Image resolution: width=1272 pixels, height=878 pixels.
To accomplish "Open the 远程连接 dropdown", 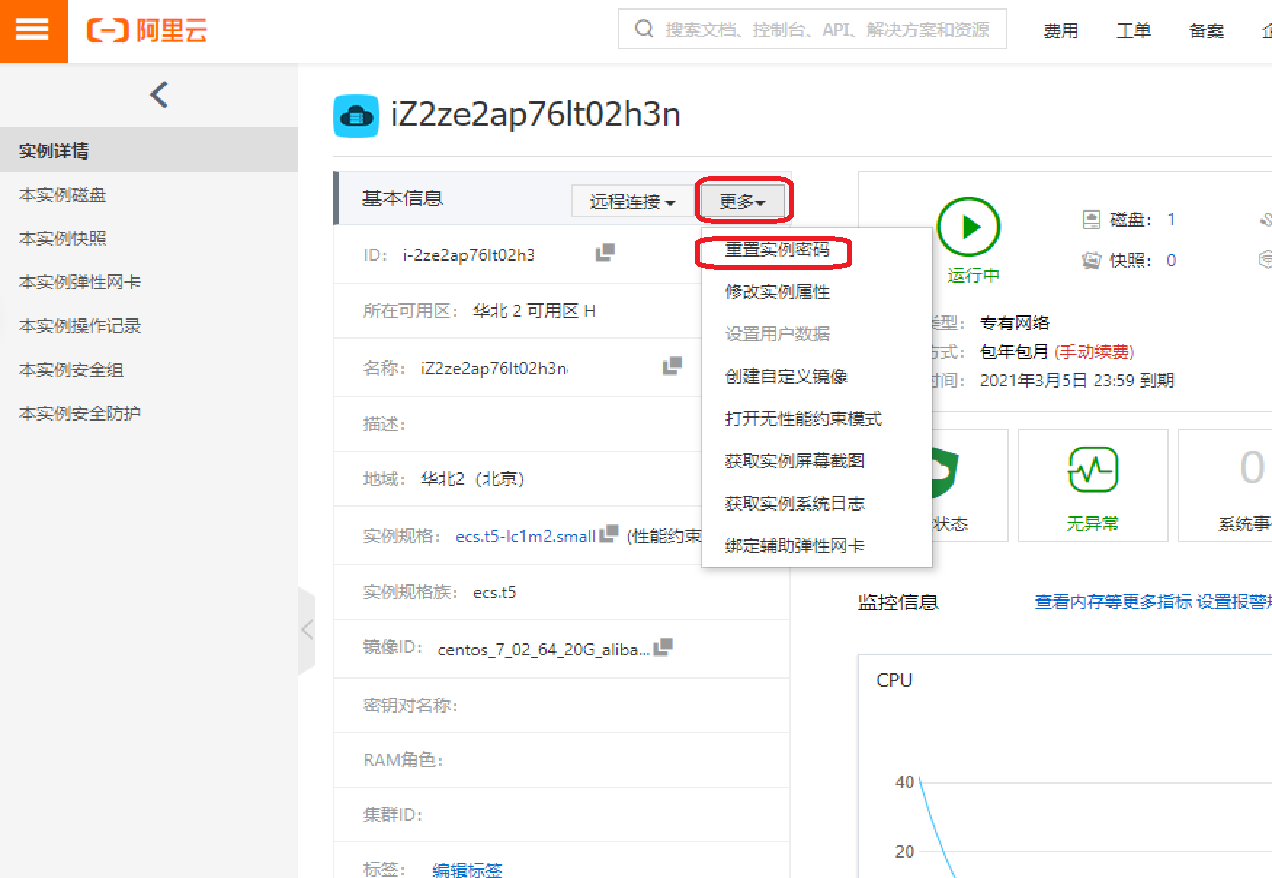I will pos(632,201).
